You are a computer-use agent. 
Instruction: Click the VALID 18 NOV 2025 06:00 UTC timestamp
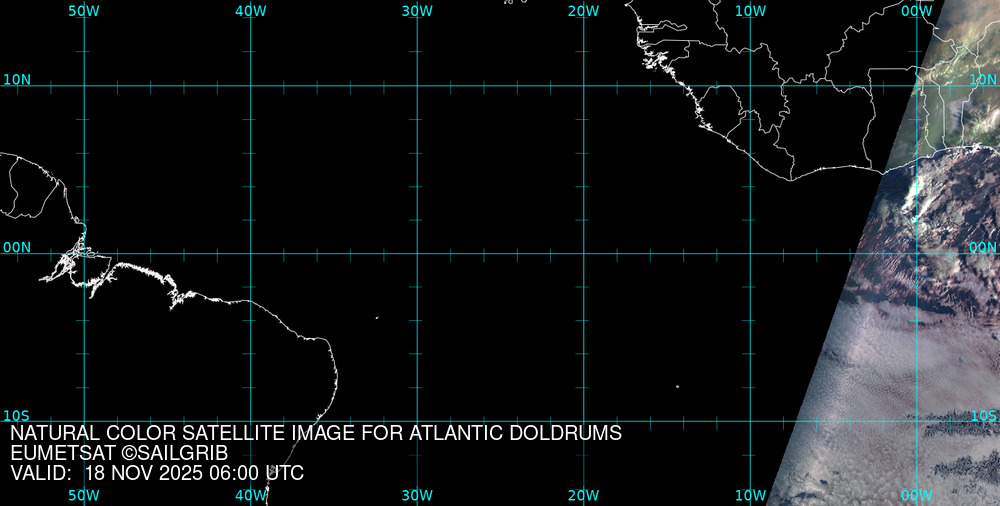[157, 473]
